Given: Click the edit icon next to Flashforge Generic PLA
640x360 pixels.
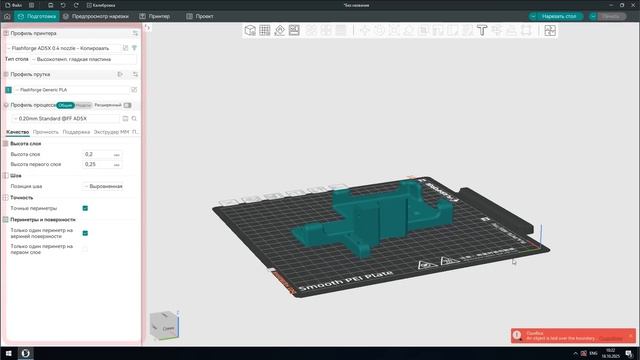Looking at the screenshot, I should 134,90.
